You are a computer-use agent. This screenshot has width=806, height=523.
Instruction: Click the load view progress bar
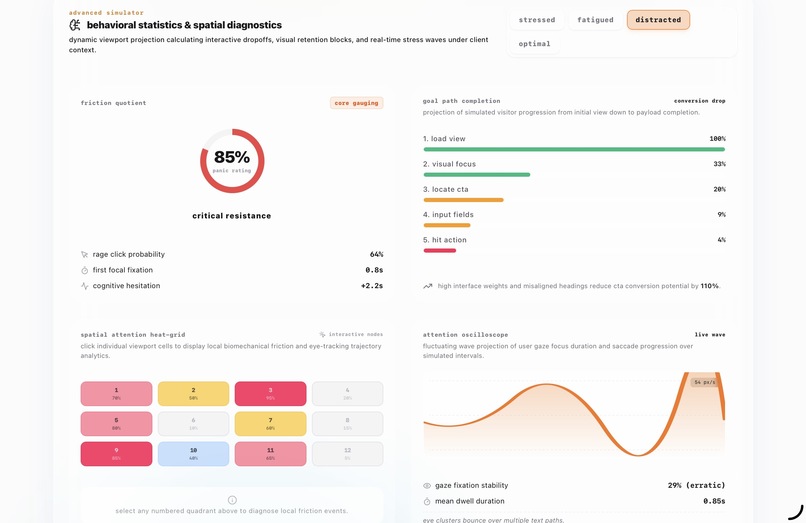574,149
